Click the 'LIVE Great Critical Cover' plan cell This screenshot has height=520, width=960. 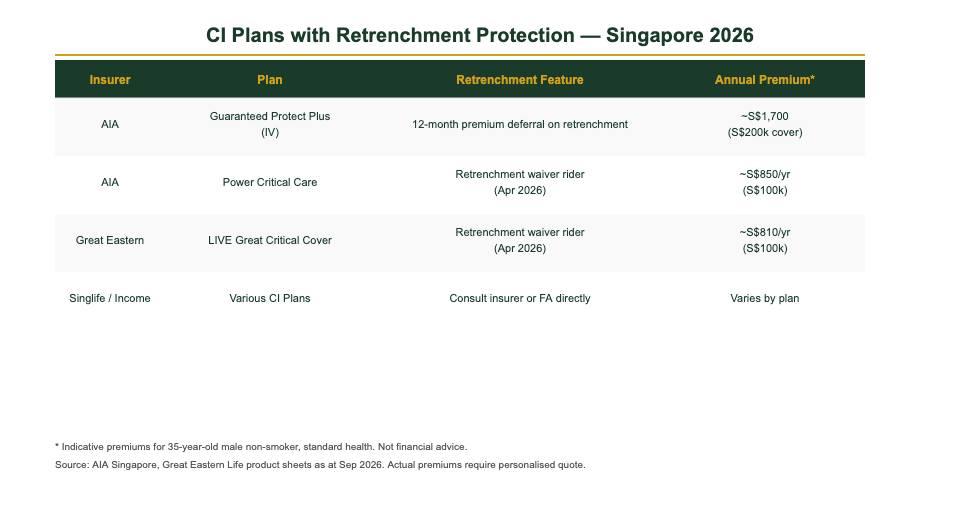pyautogui.click(x=269, y=241)
